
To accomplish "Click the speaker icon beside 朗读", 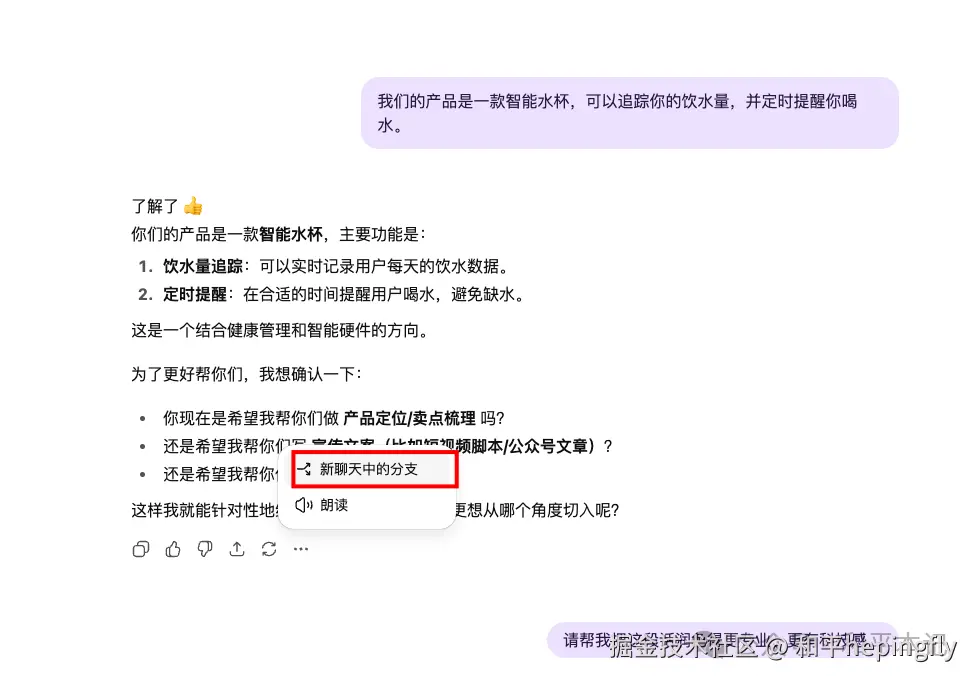I will click(x=304, y=505).
